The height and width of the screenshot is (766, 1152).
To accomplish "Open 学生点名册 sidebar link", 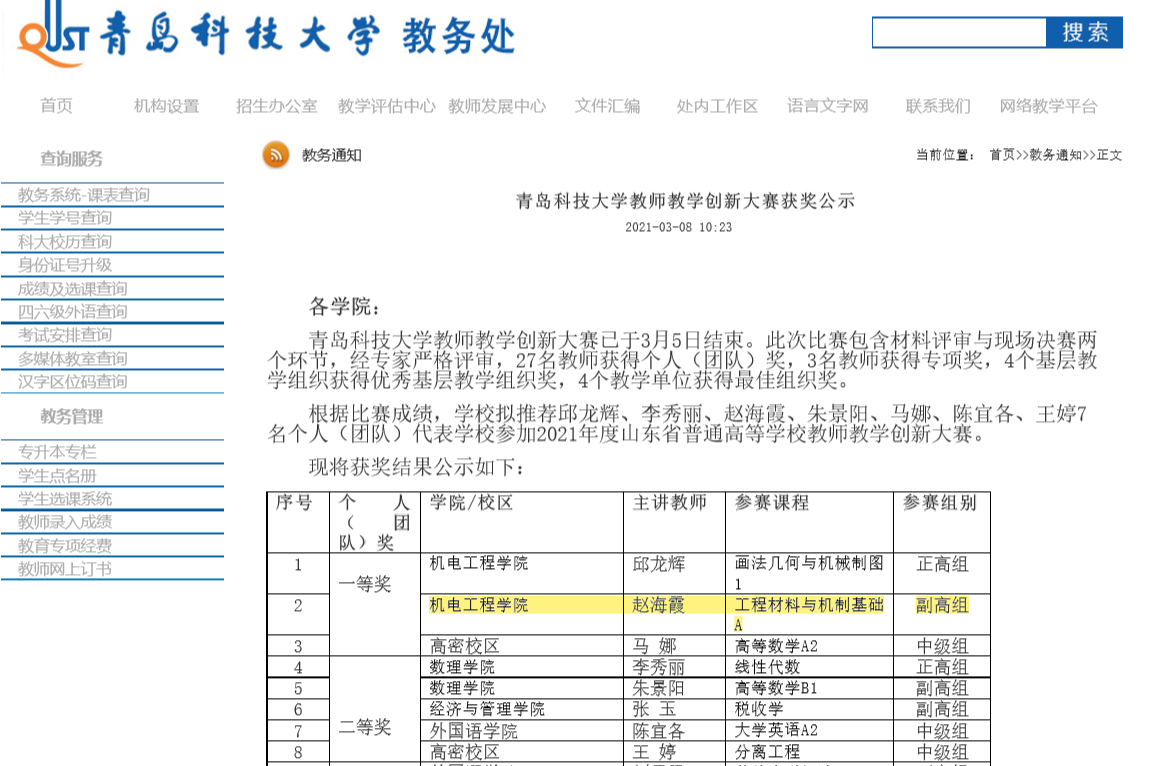I will click(57, 475).
